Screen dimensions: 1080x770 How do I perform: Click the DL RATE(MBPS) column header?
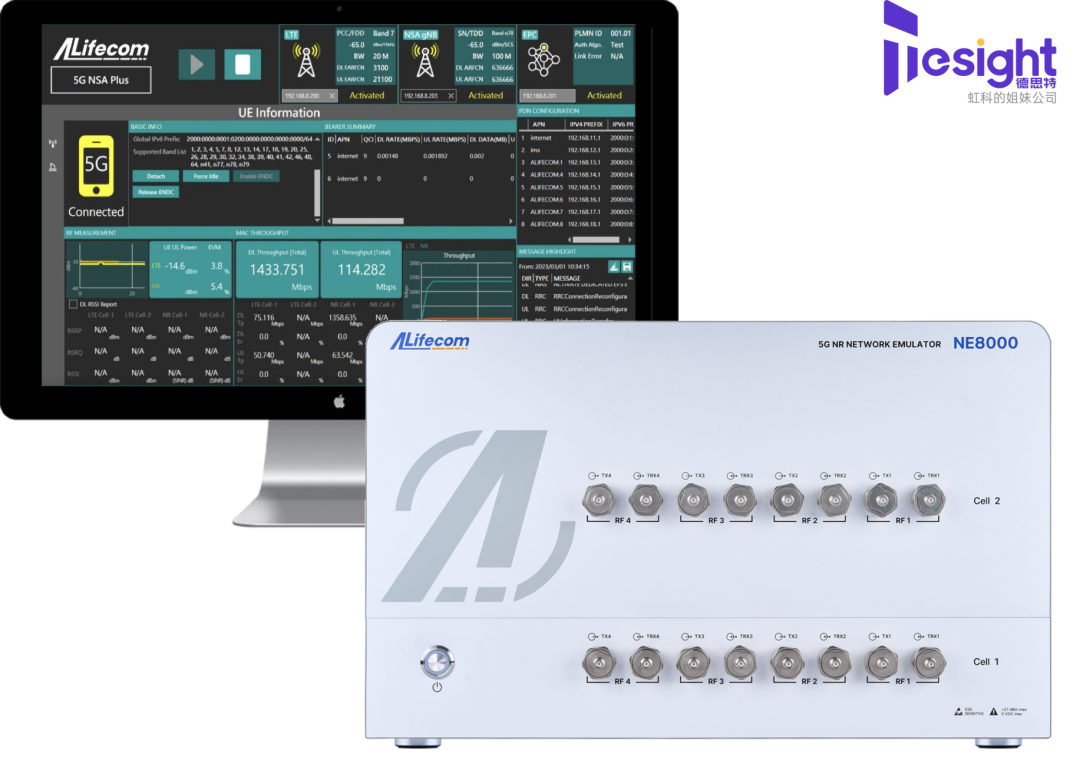point(398,139)
